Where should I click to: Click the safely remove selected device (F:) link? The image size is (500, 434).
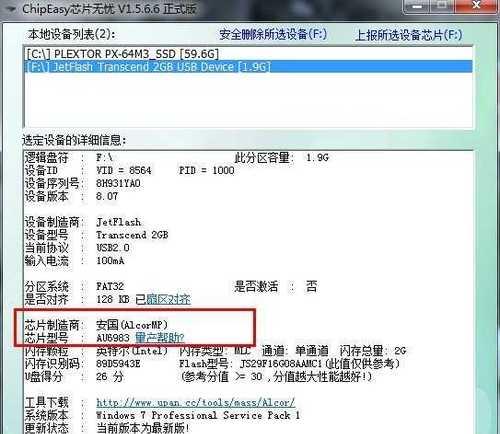tap(273, 34)
